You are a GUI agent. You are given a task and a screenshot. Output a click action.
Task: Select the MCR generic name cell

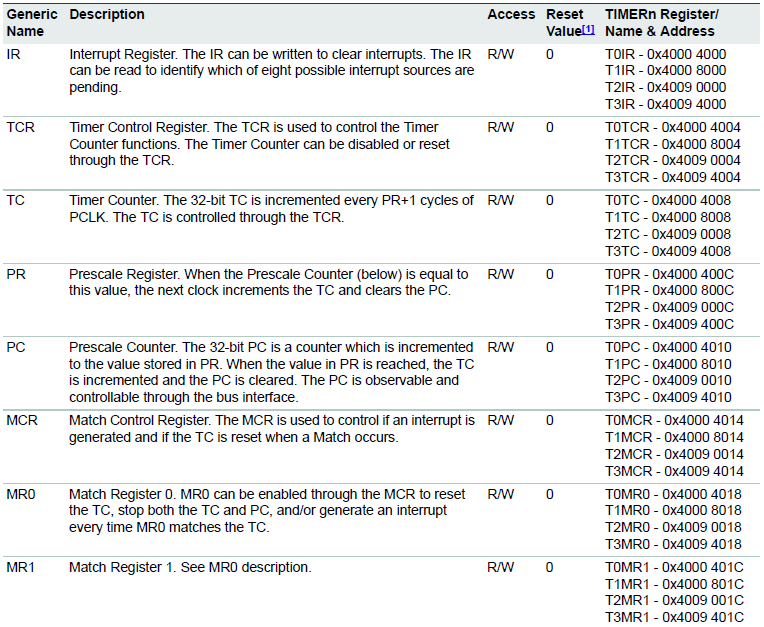coord(22,421)
